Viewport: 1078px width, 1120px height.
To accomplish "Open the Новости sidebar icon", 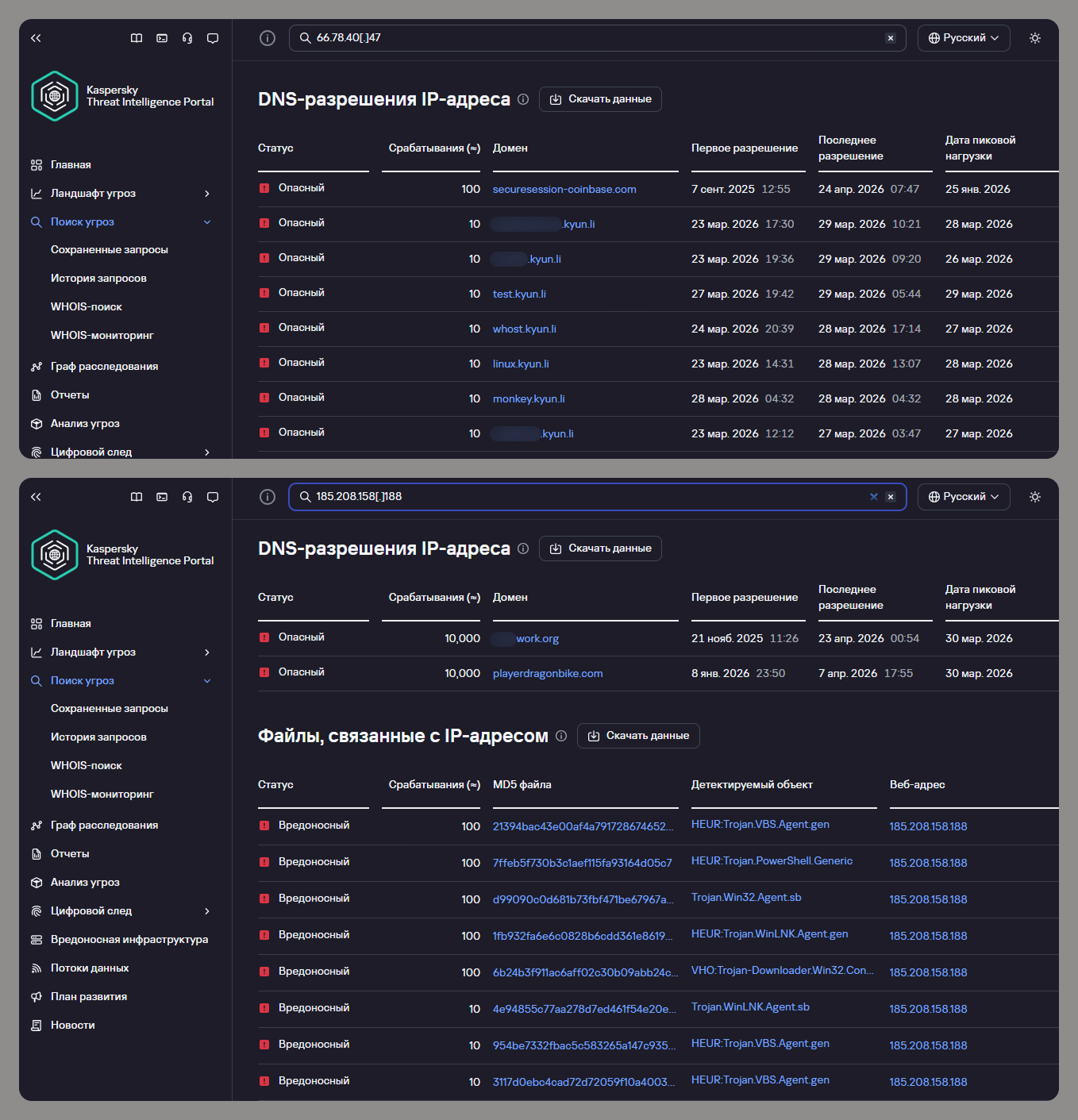I will [37, 1026].
